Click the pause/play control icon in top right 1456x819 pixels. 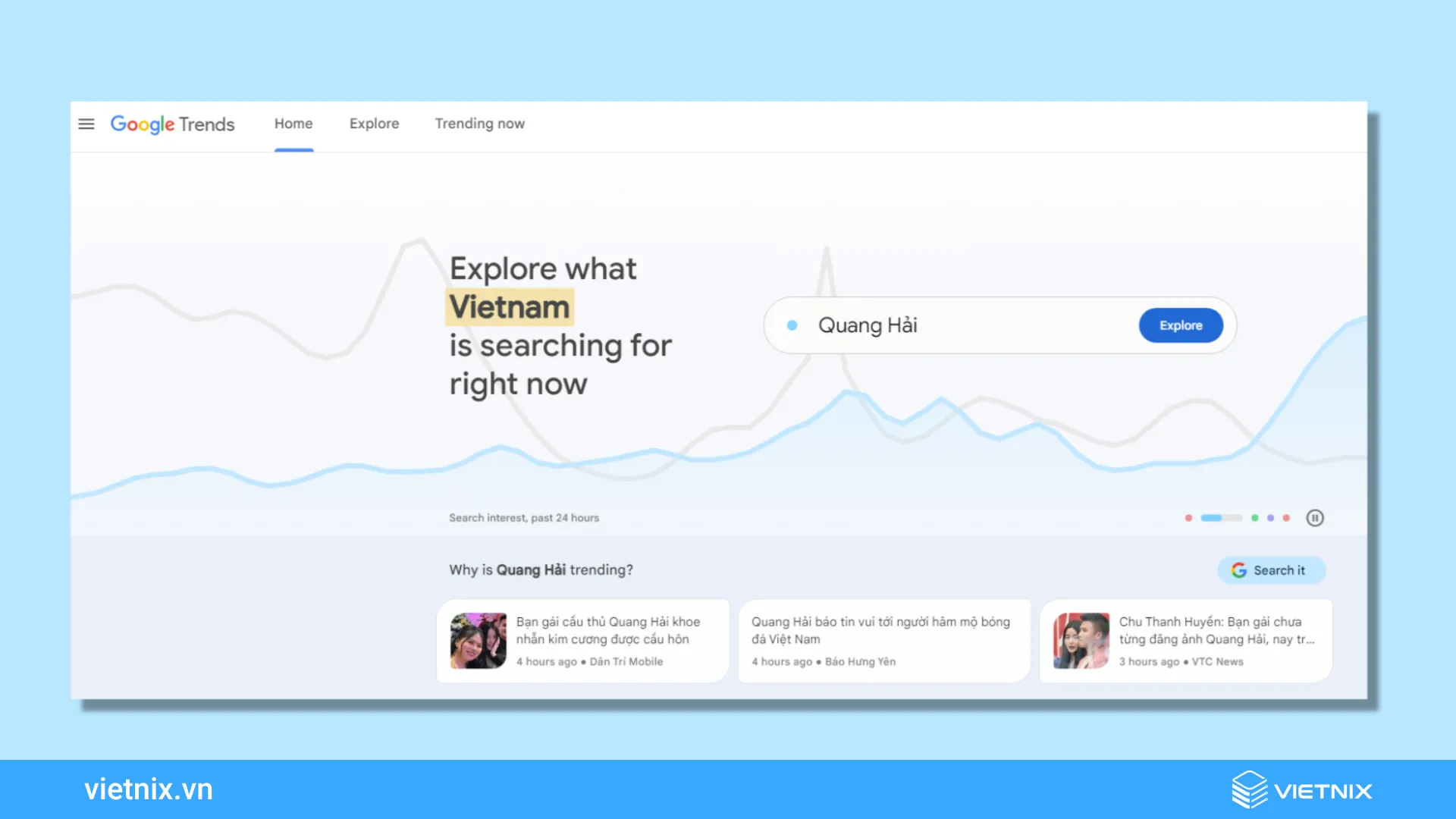click(x=1316, y=518)
